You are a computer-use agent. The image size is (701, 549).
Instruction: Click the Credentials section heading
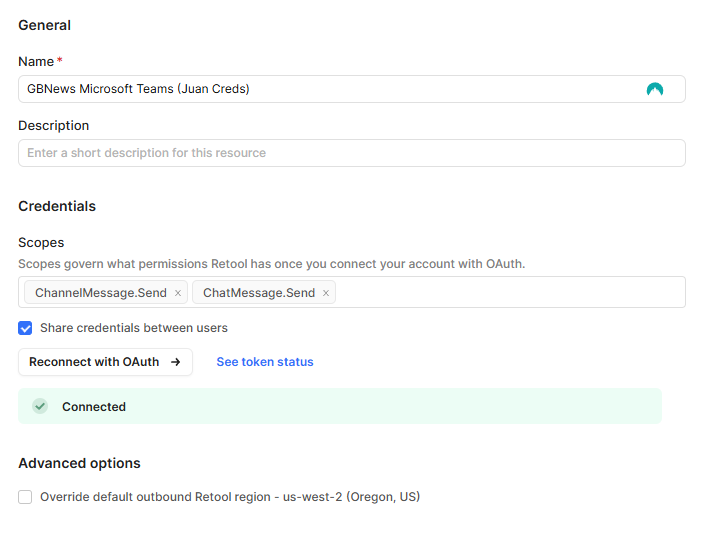pos(57,206)
